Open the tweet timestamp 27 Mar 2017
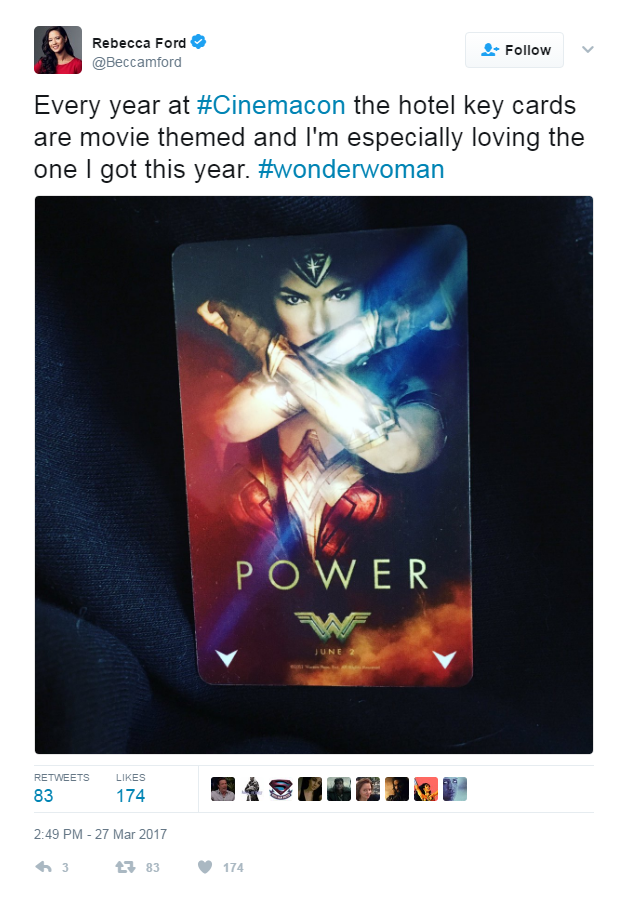629x897 pixels. pyautogui.click(x=100, y=834)
